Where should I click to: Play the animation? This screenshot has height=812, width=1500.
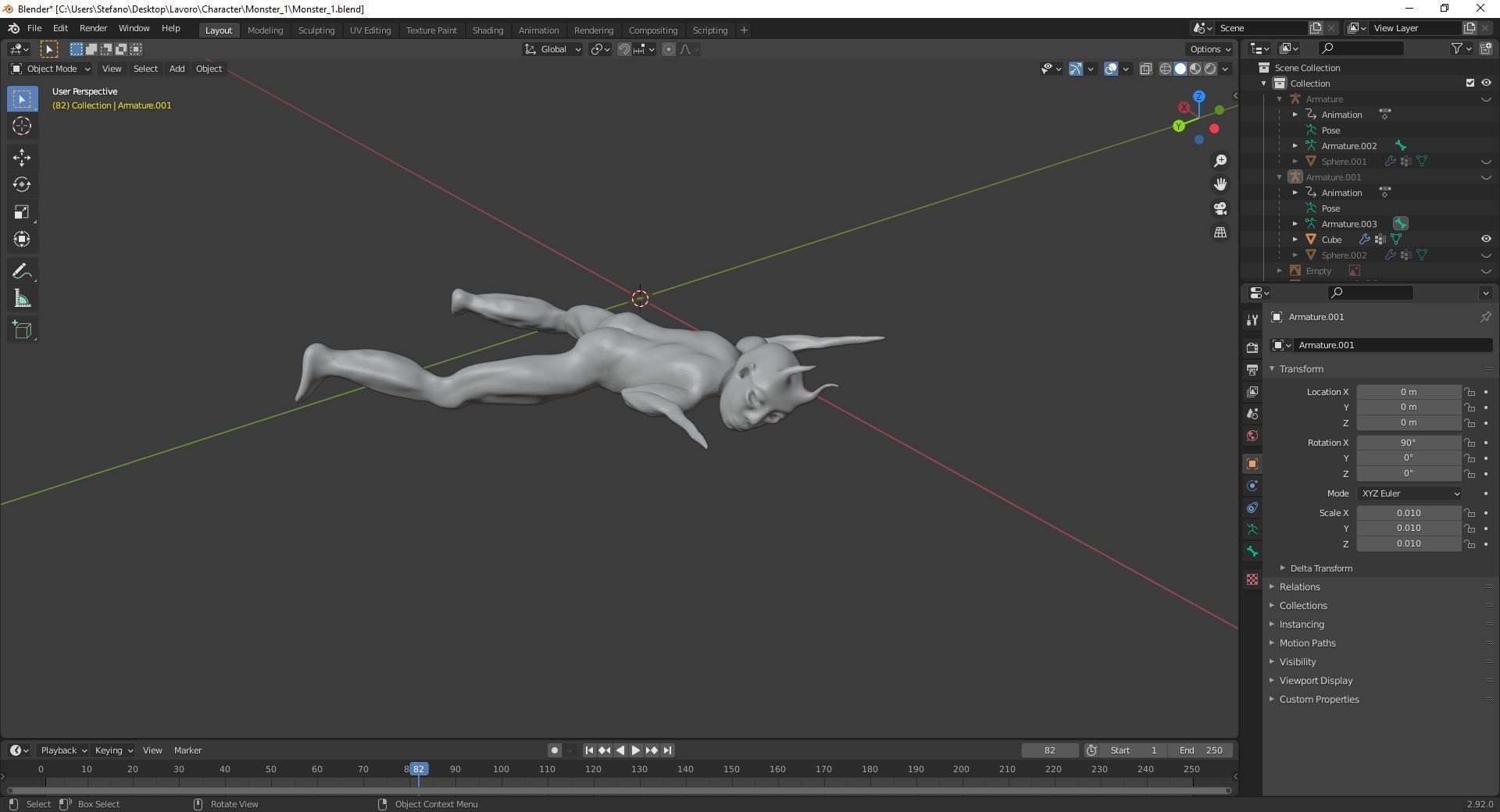tap(636, 750)
